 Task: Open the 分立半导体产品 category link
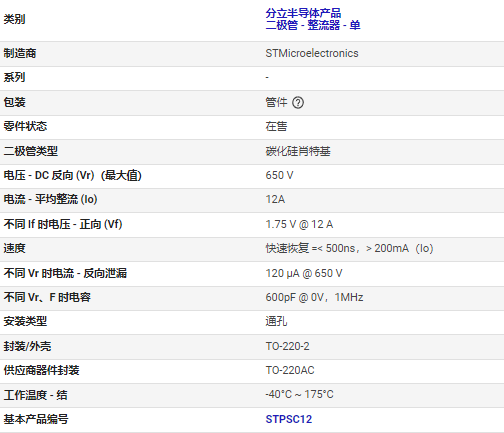[303, 13]
